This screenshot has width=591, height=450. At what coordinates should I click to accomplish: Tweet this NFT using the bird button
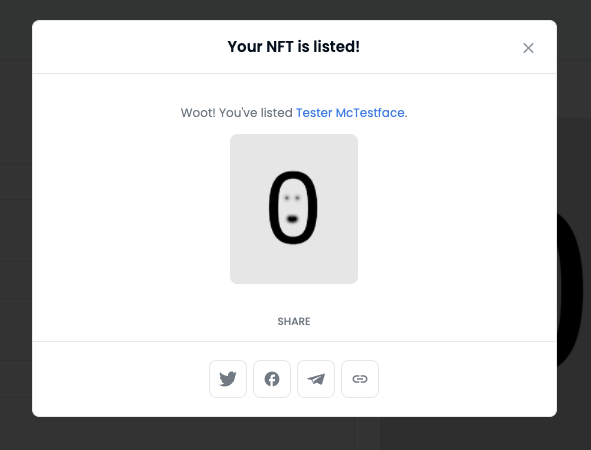pyautogui.click(x=228, y=379)
